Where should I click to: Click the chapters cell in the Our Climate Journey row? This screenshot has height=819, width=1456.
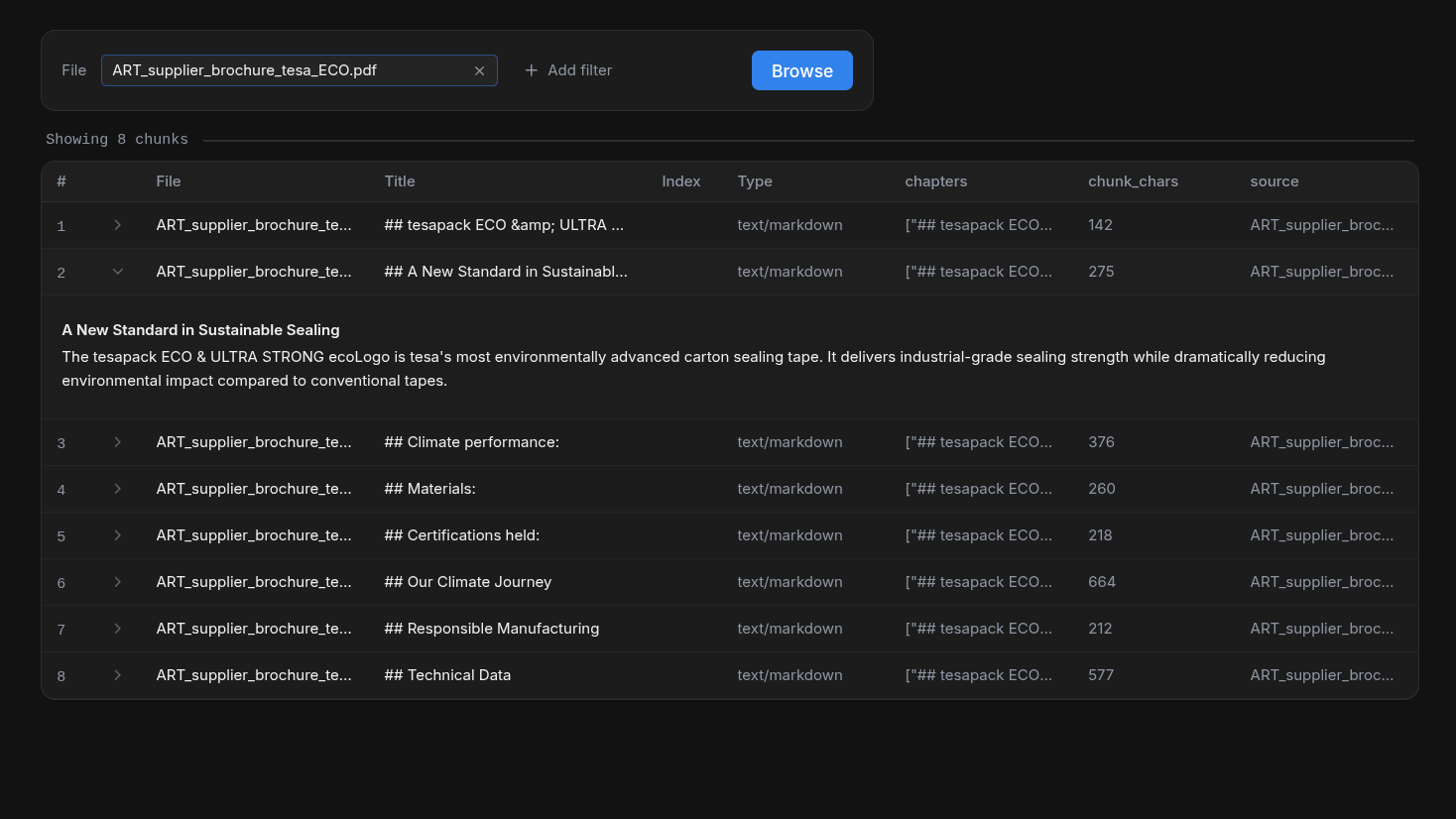click(978, 582)
